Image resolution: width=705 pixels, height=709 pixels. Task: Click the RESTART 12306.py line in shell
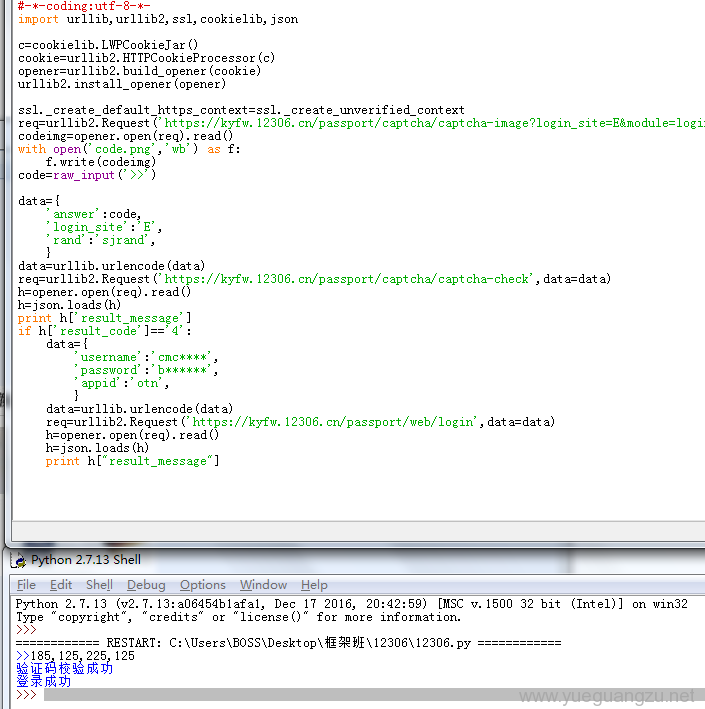point(289,643)
